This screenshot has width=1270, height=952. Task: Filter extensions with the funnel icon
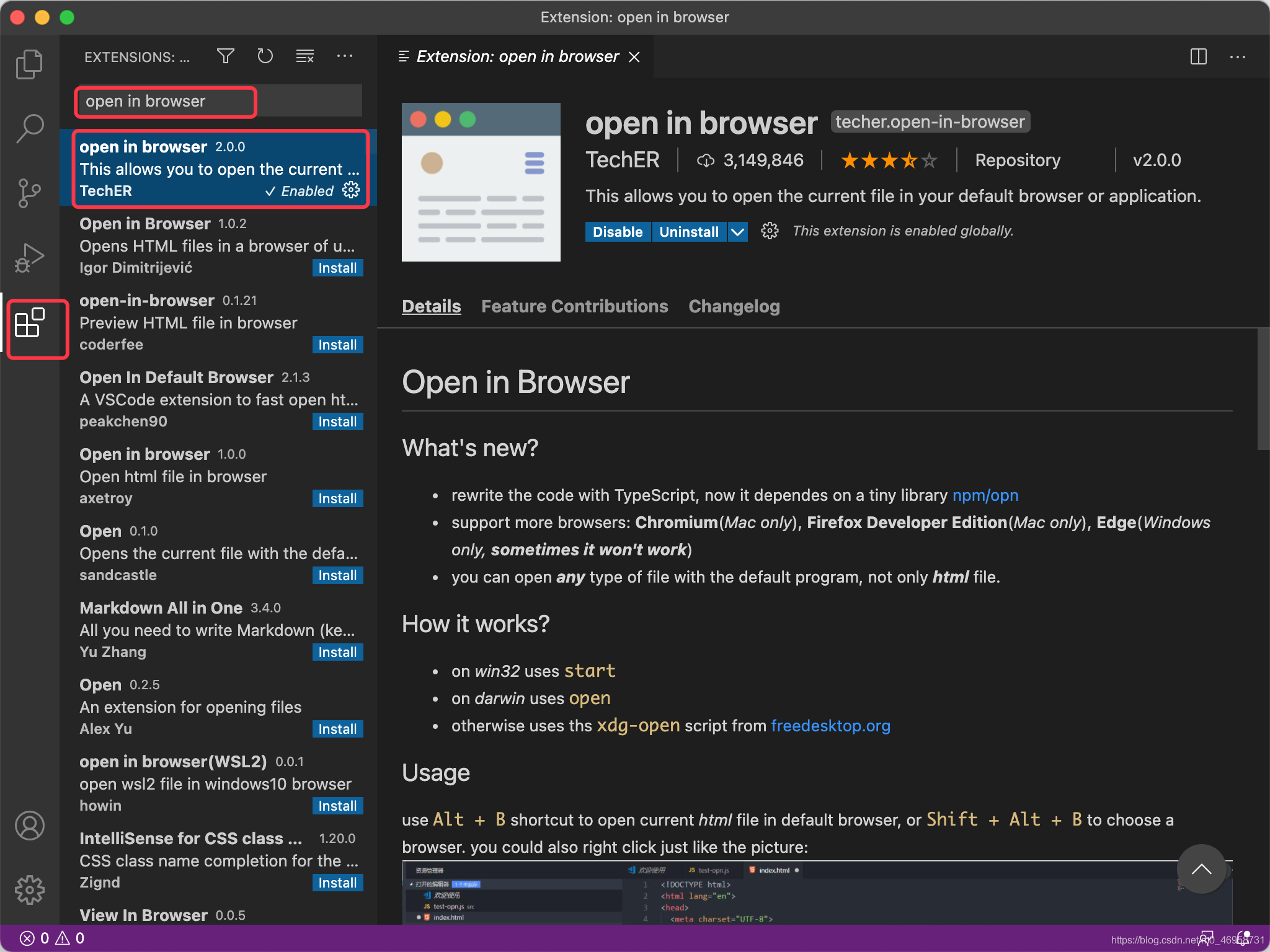(226, 56)
